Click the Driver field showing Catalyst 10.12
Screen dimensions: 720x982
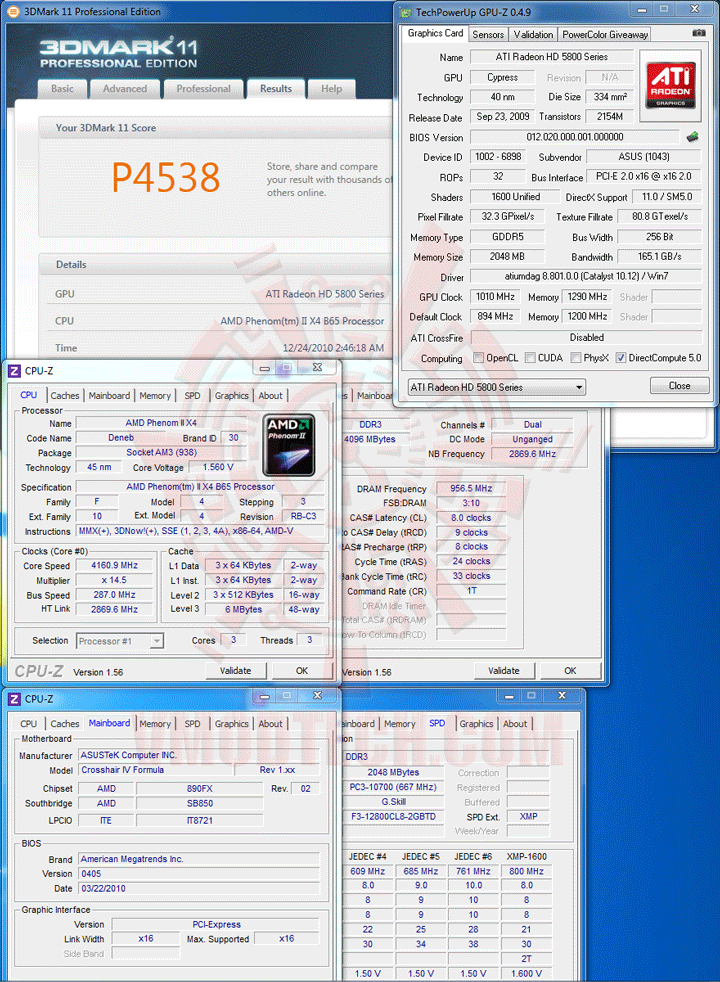point(586,276)
